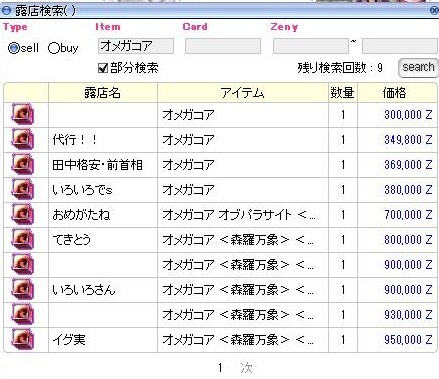Select the shop icon beside いろいろでs

coord(23,189)
